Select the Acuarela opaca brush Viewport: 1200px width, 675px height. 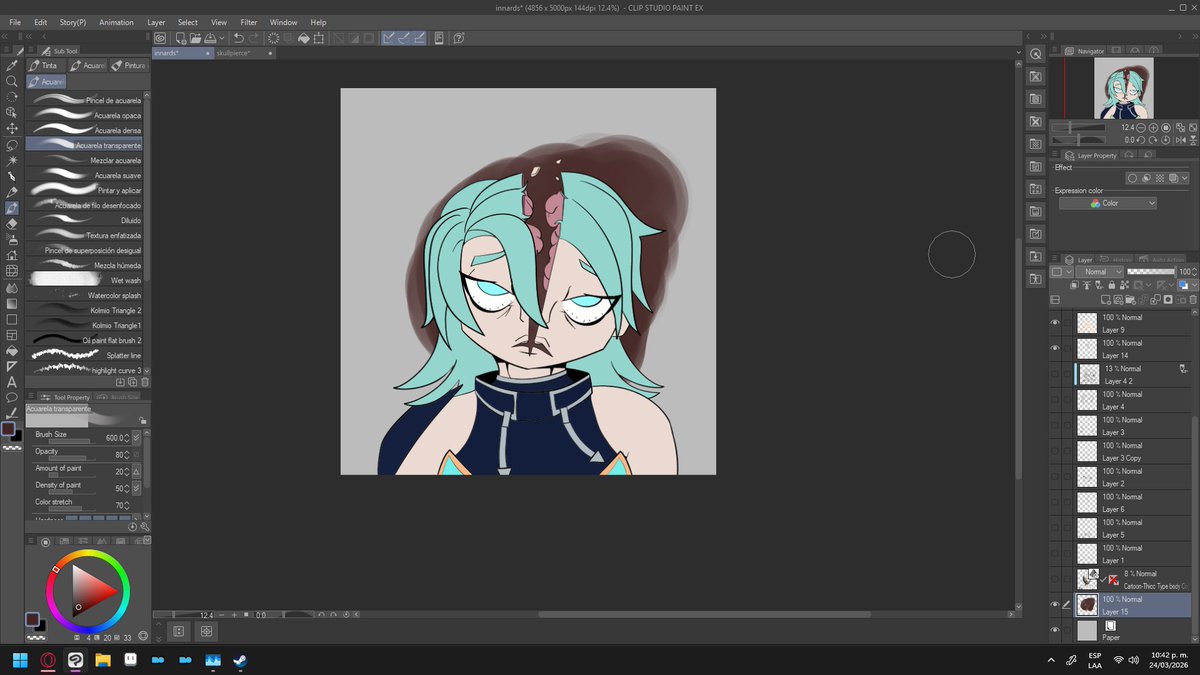coord(86,115)
